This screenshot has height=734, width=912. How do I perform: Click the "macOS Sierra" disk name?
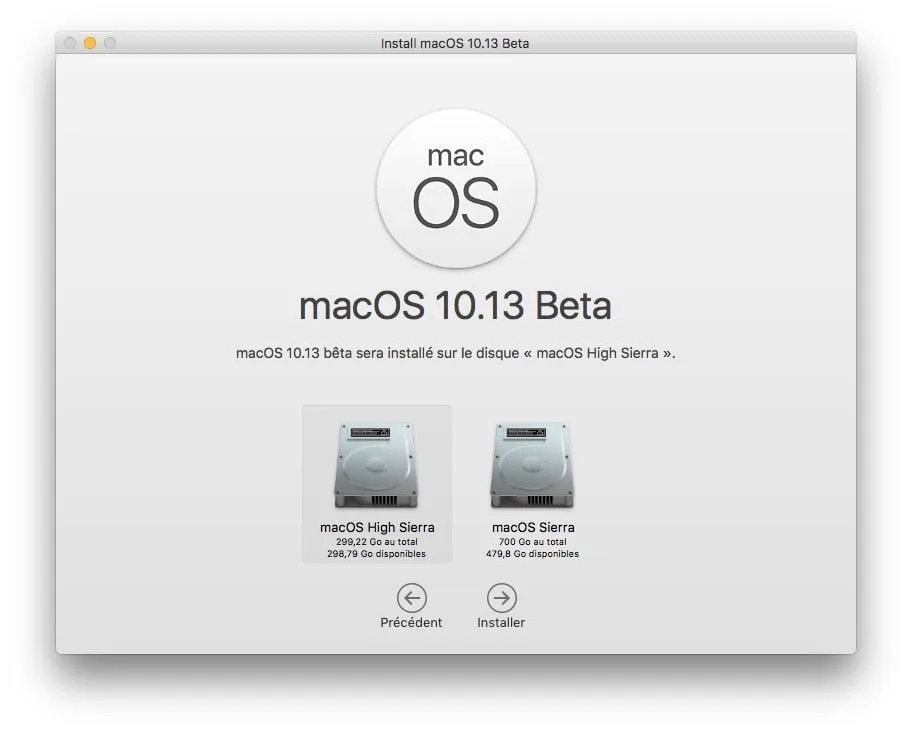tap(533, 528)
